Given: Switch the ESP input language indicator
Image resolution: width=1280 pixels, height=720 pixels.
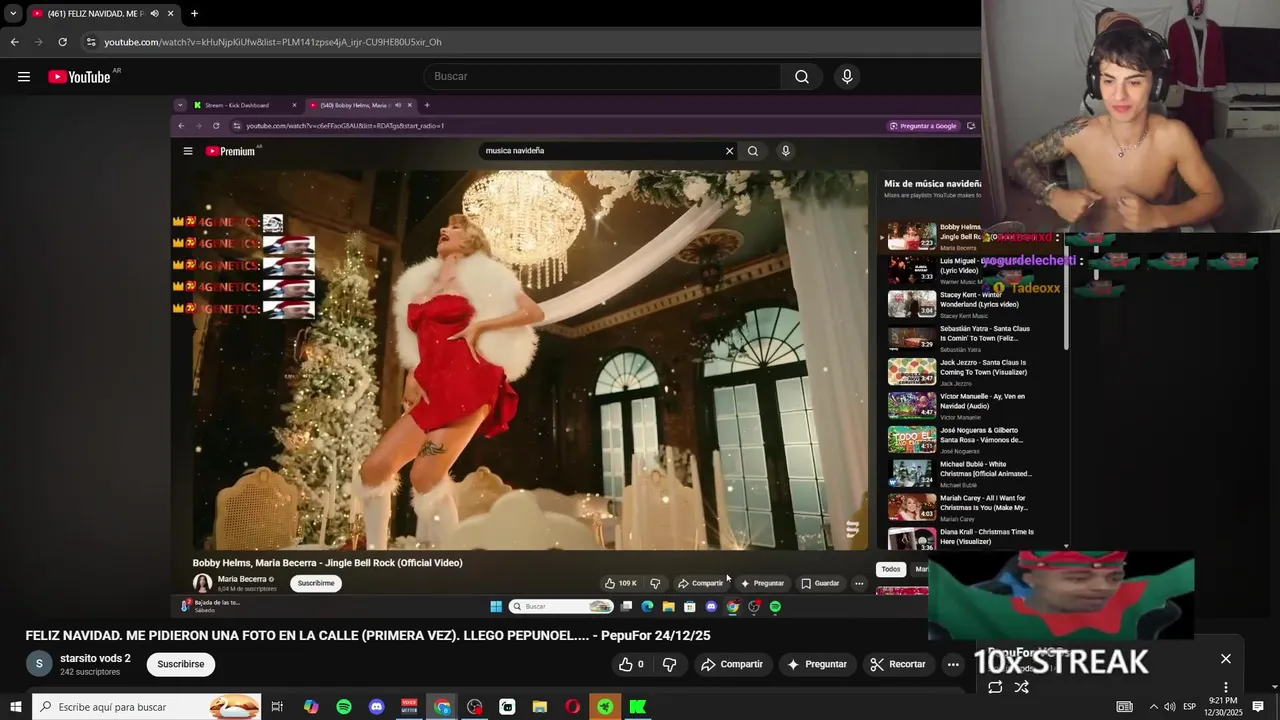Looking at the screenshot, I should [1190, 707].
